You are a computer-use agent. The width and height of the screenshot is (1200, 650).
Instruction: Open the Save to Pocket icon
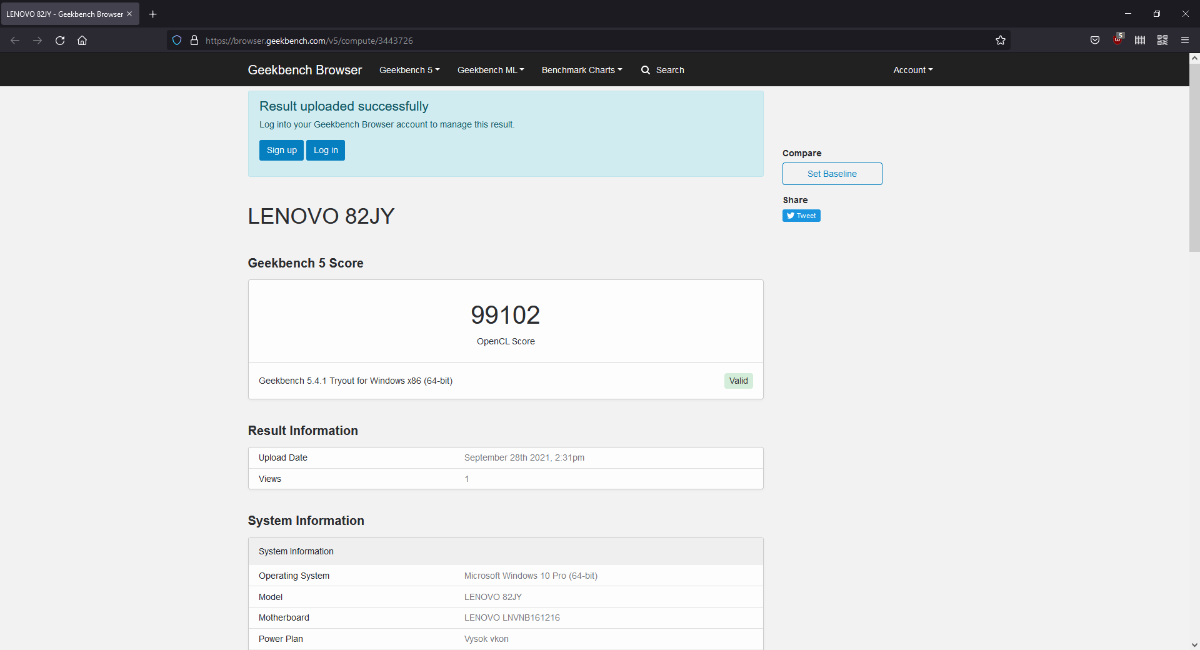point(1095,40)
